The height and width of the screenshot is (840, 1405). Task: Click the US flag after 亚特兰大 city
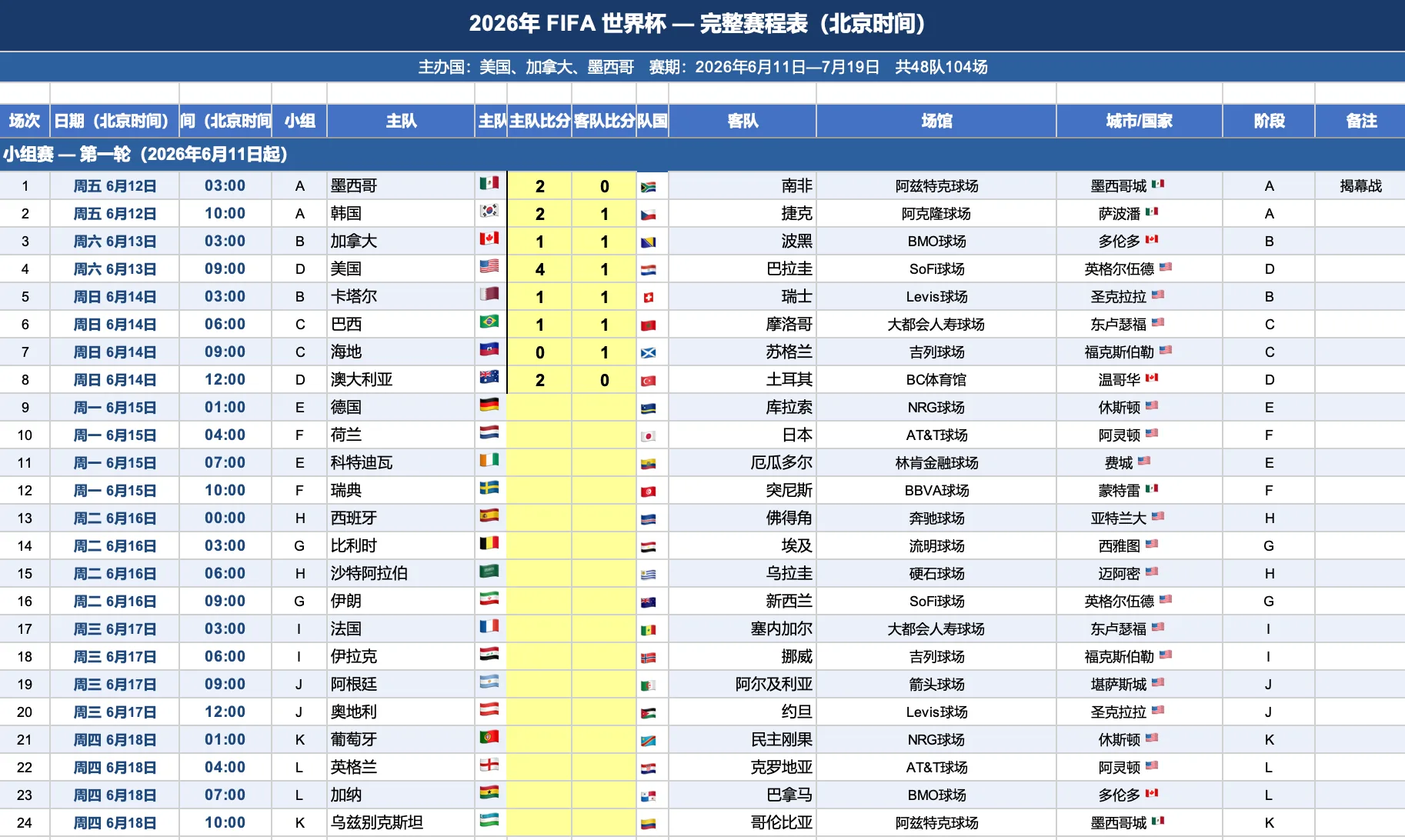1158,516
